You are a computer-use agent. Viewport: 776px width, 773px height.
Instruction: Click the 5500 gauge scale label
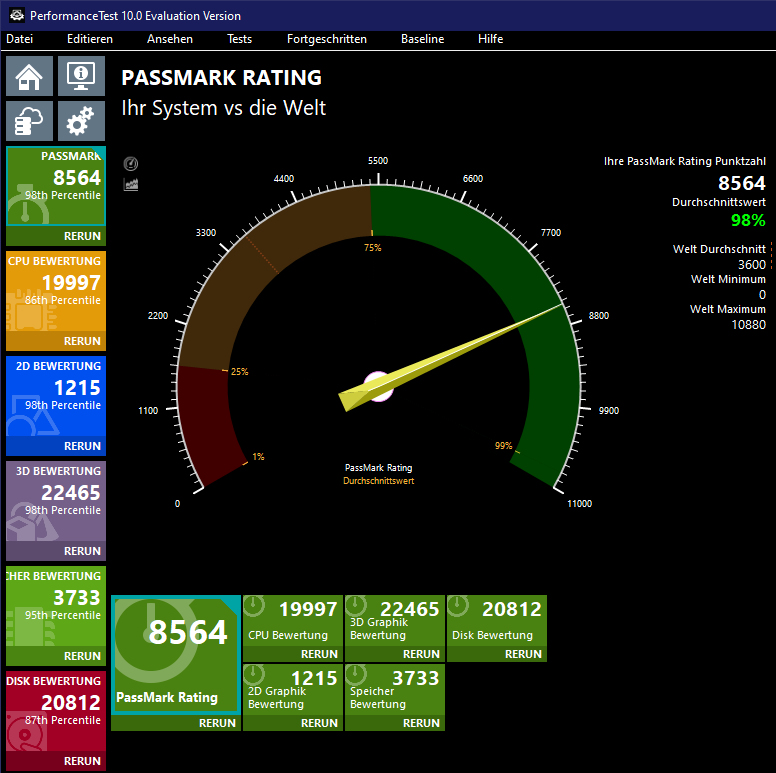point(378,161)
